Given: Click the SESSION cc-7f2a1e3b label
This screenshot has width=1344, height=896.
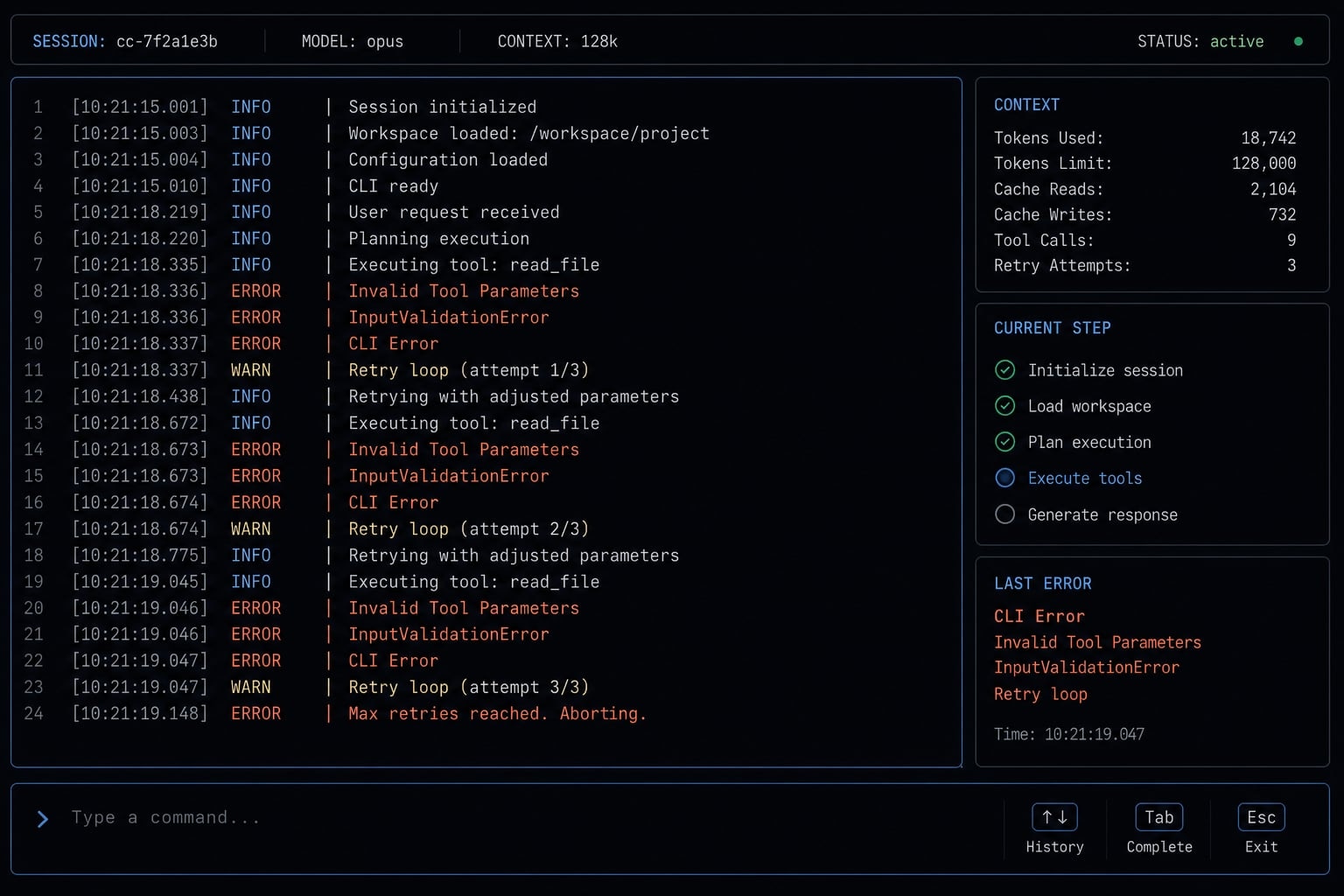Looking at the screenshot, I should [x=125, y=41].
